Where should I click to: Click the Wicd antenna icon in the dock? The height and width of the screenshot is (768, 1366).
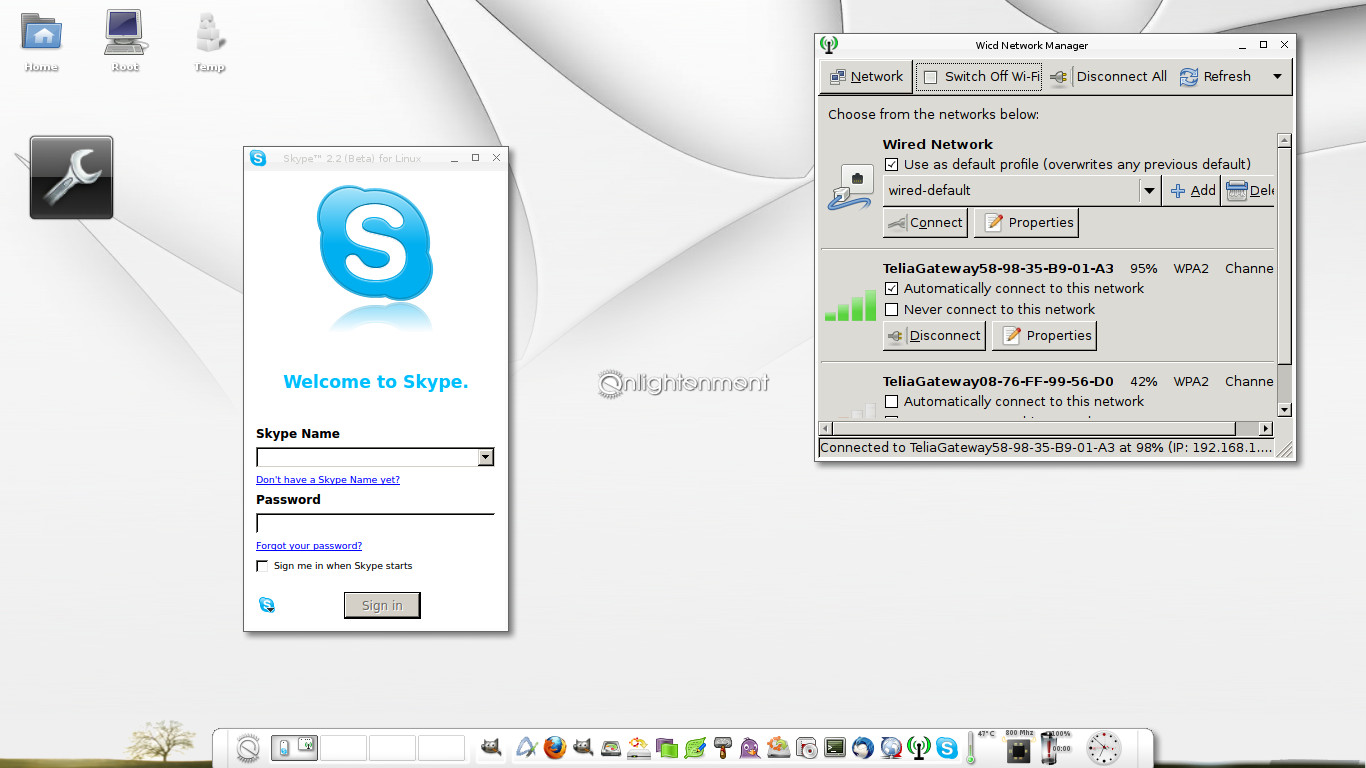click(918, 747)
